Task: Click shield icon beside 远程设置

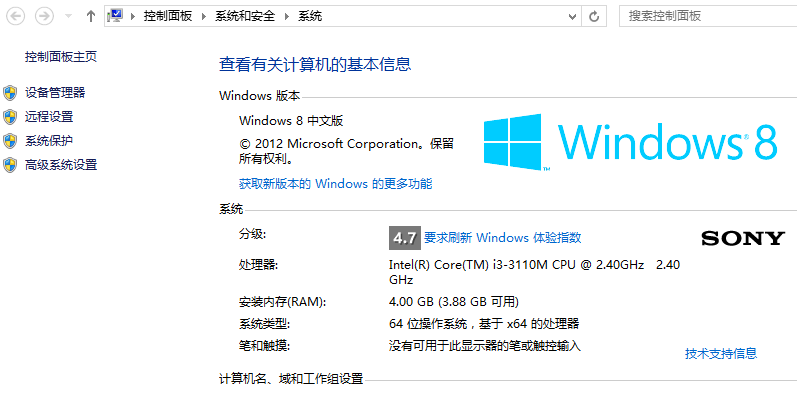Action: pos(10,117)
